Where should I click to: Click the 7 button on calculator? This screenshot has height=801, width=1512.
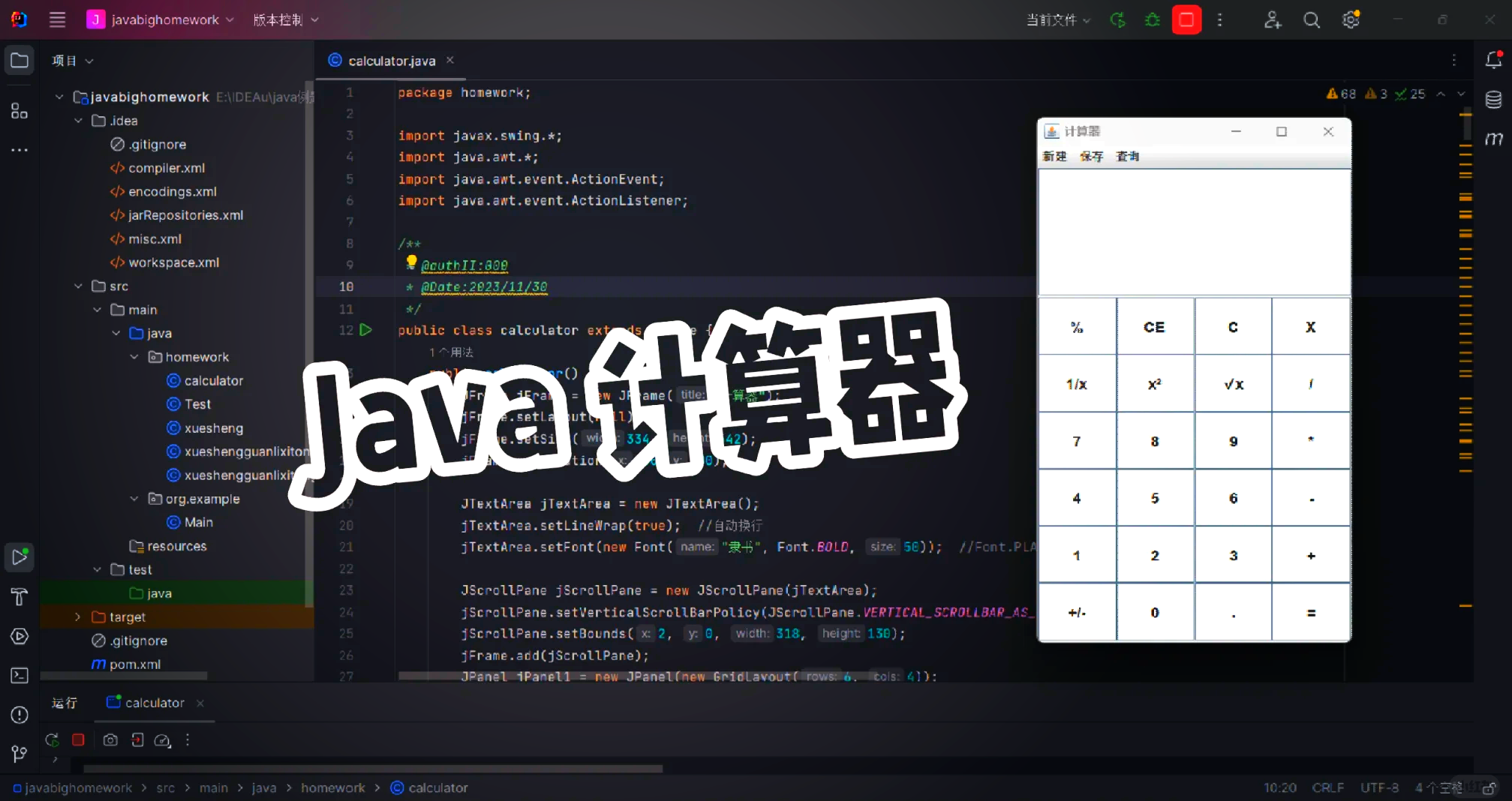[x=1077, y=441]
